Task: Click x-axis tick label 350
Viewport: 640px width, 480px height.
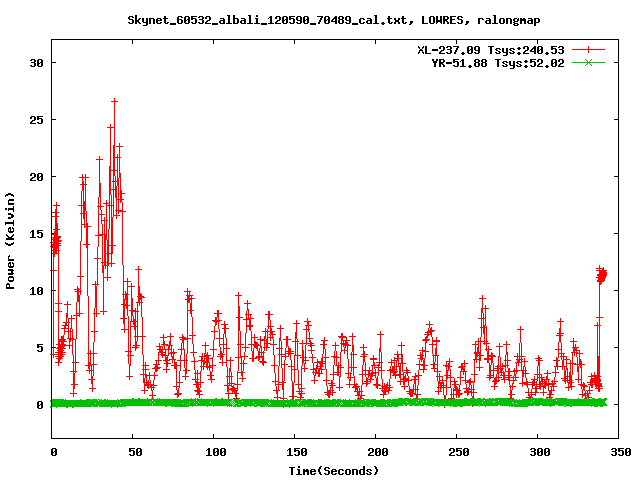Action: [x=620, y=452]
